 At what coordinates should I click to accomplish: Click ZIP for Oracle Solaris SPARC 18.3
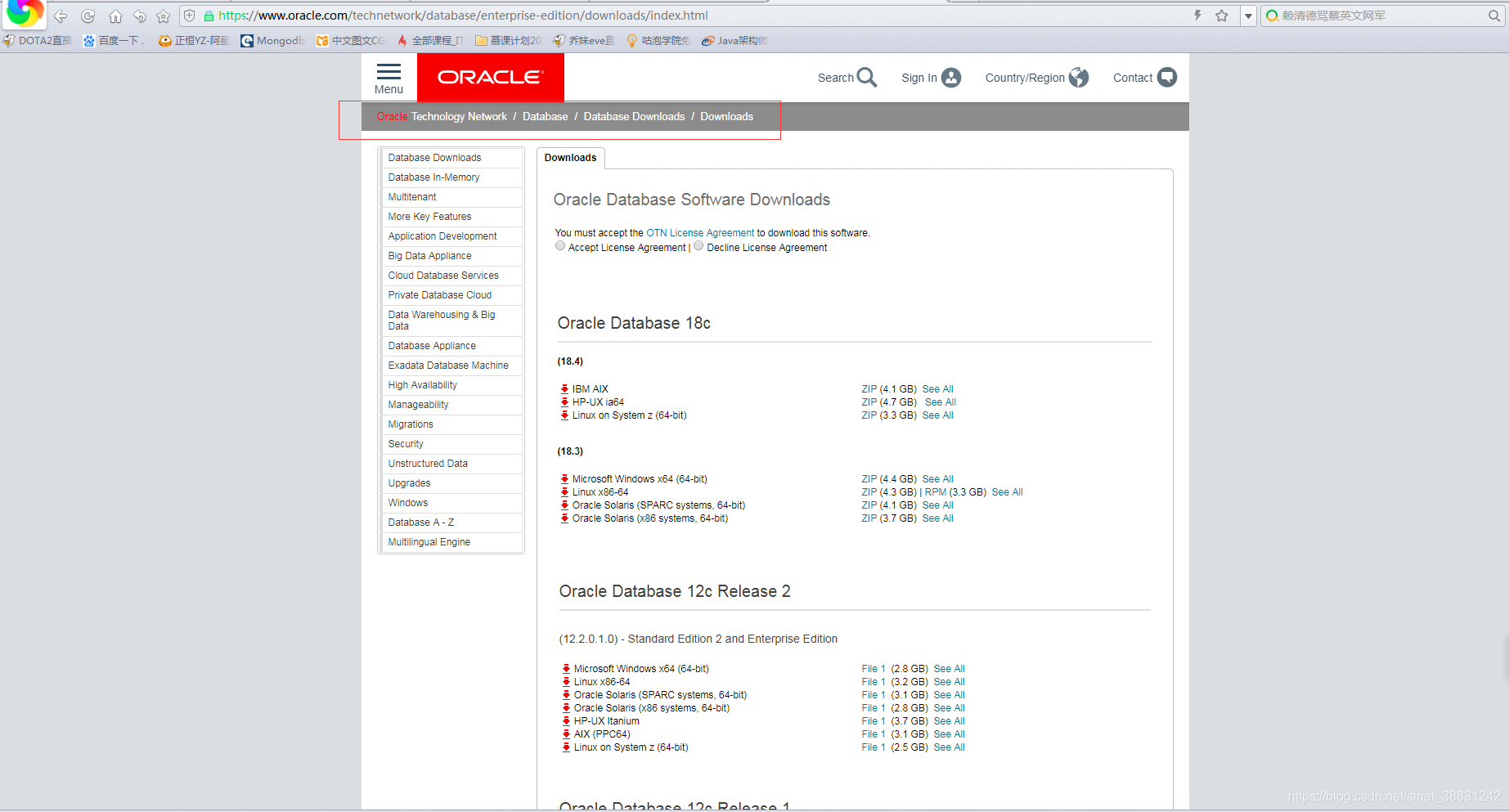point(869,505)
